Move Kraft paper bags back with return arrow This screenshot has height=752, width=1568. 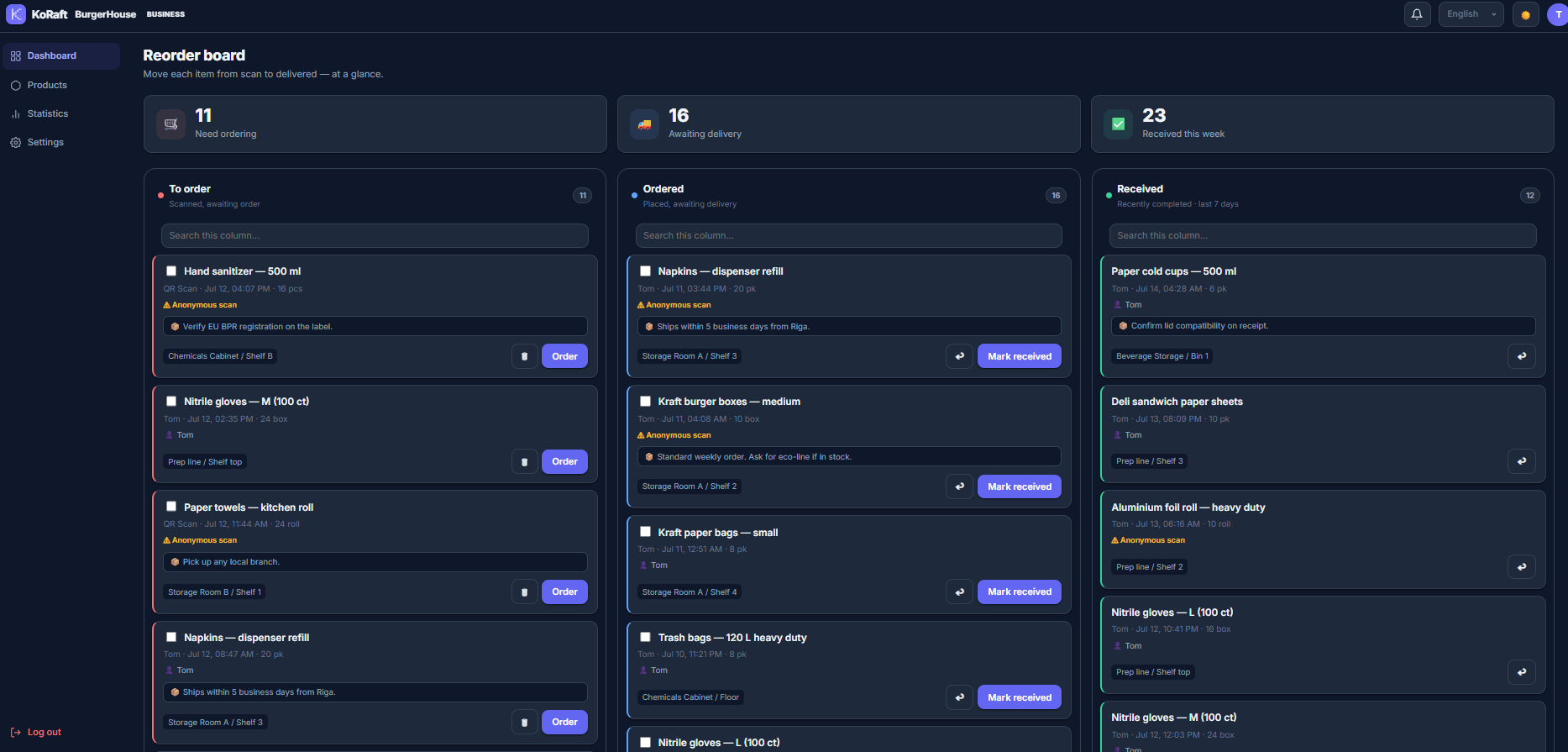pyautogui.click(x=959, y=592)
